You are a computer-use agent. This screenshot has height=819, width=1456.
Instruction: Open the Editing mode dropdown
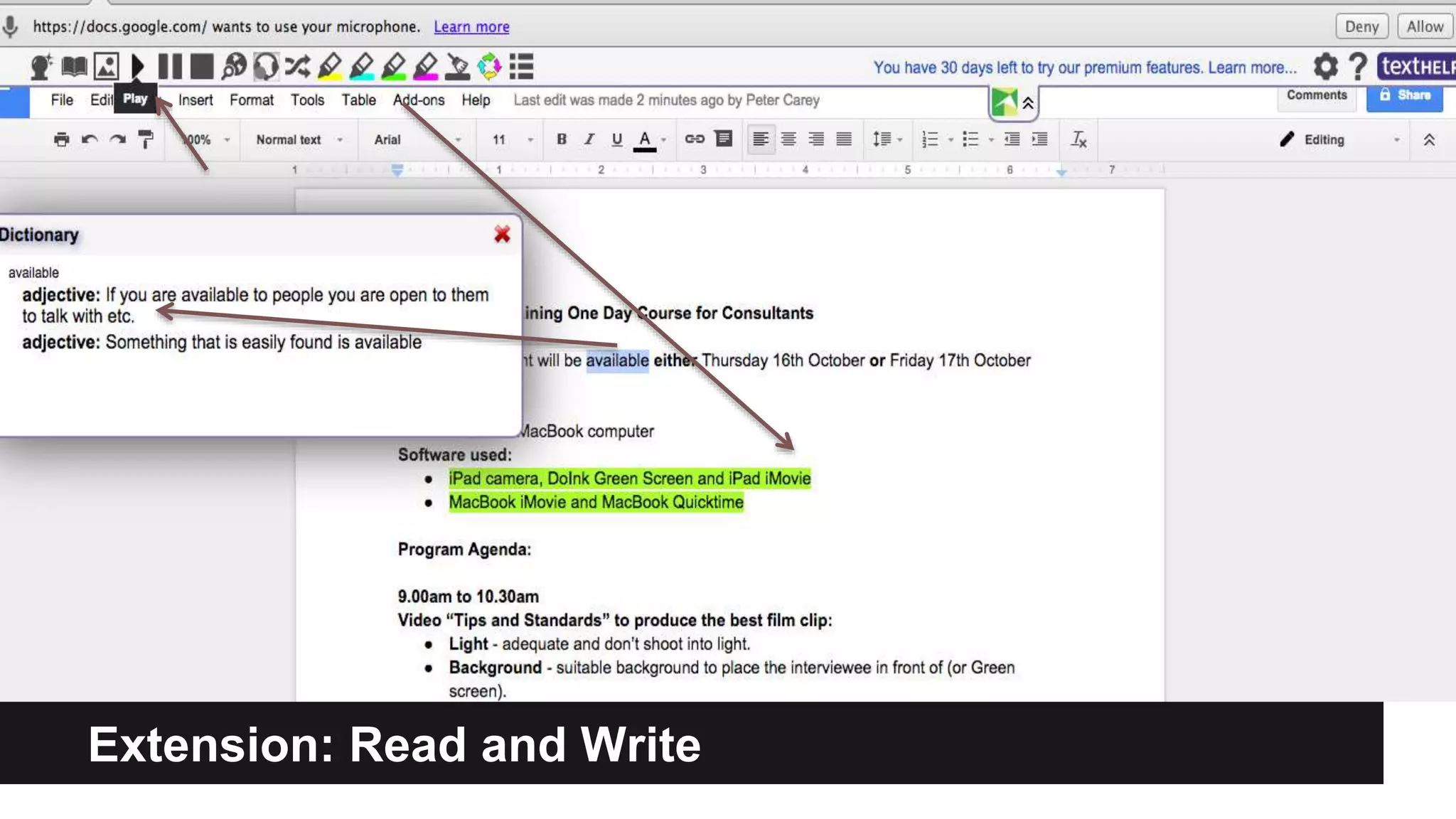click(1339, 140)
